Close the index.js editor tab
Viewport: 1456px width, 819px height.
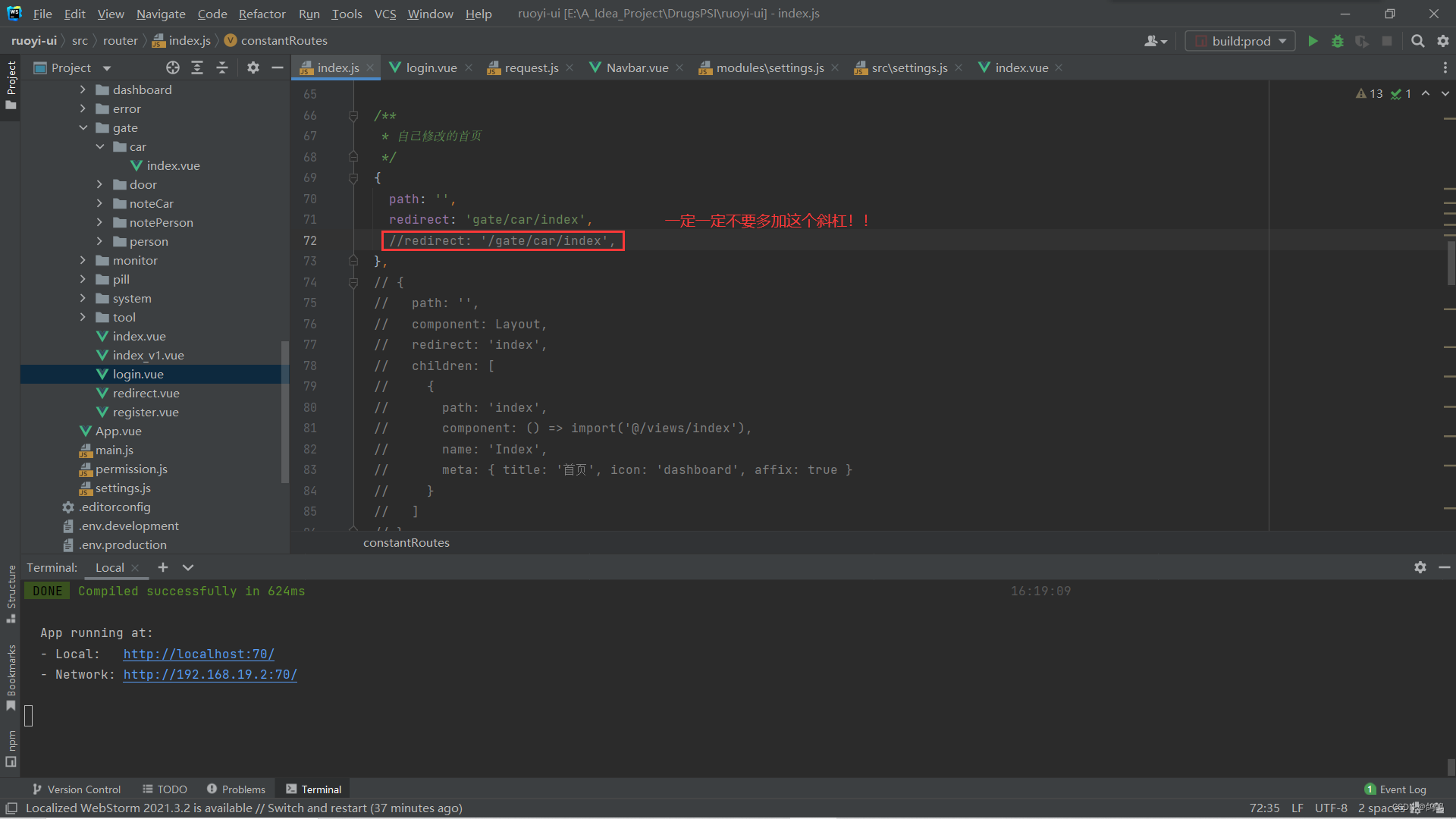370,67
